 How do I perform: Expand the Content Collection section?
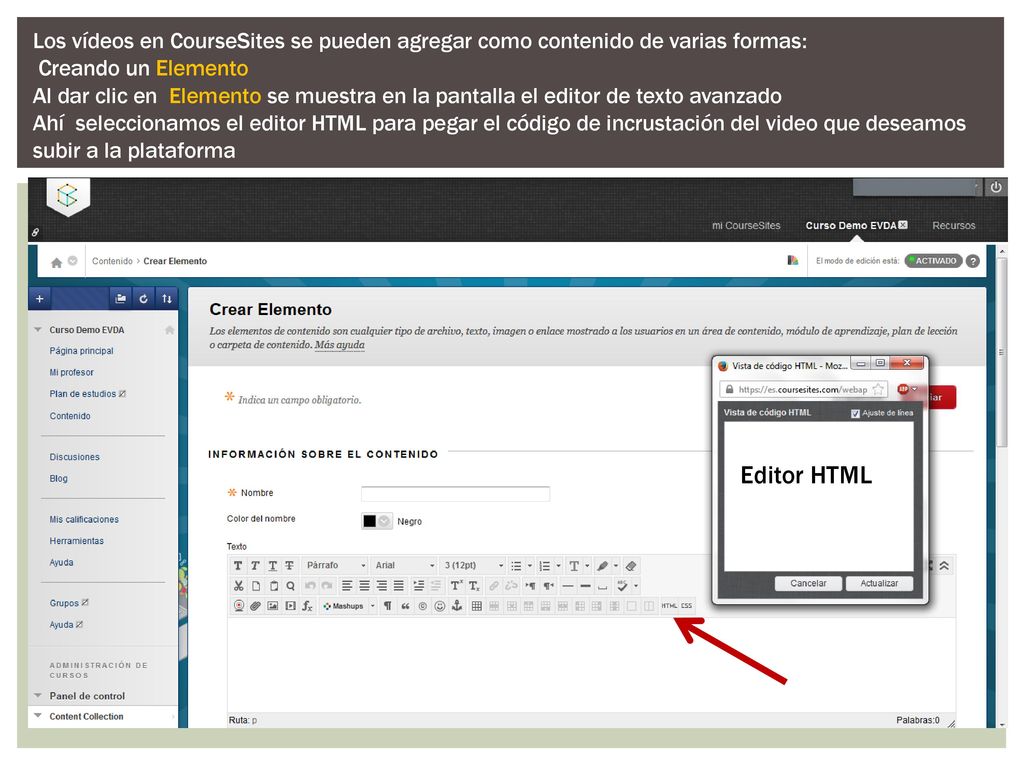[38, 716]
